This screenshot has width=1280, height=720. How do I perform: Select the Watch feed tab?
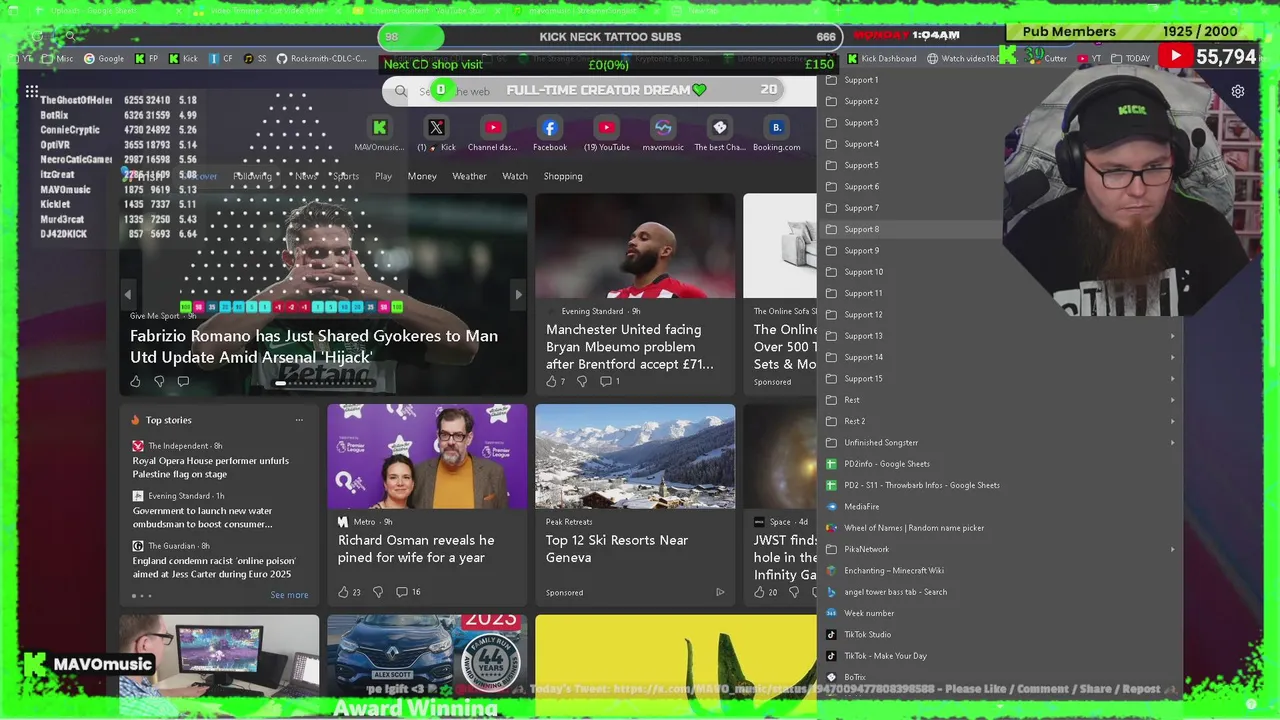(515, 176)
